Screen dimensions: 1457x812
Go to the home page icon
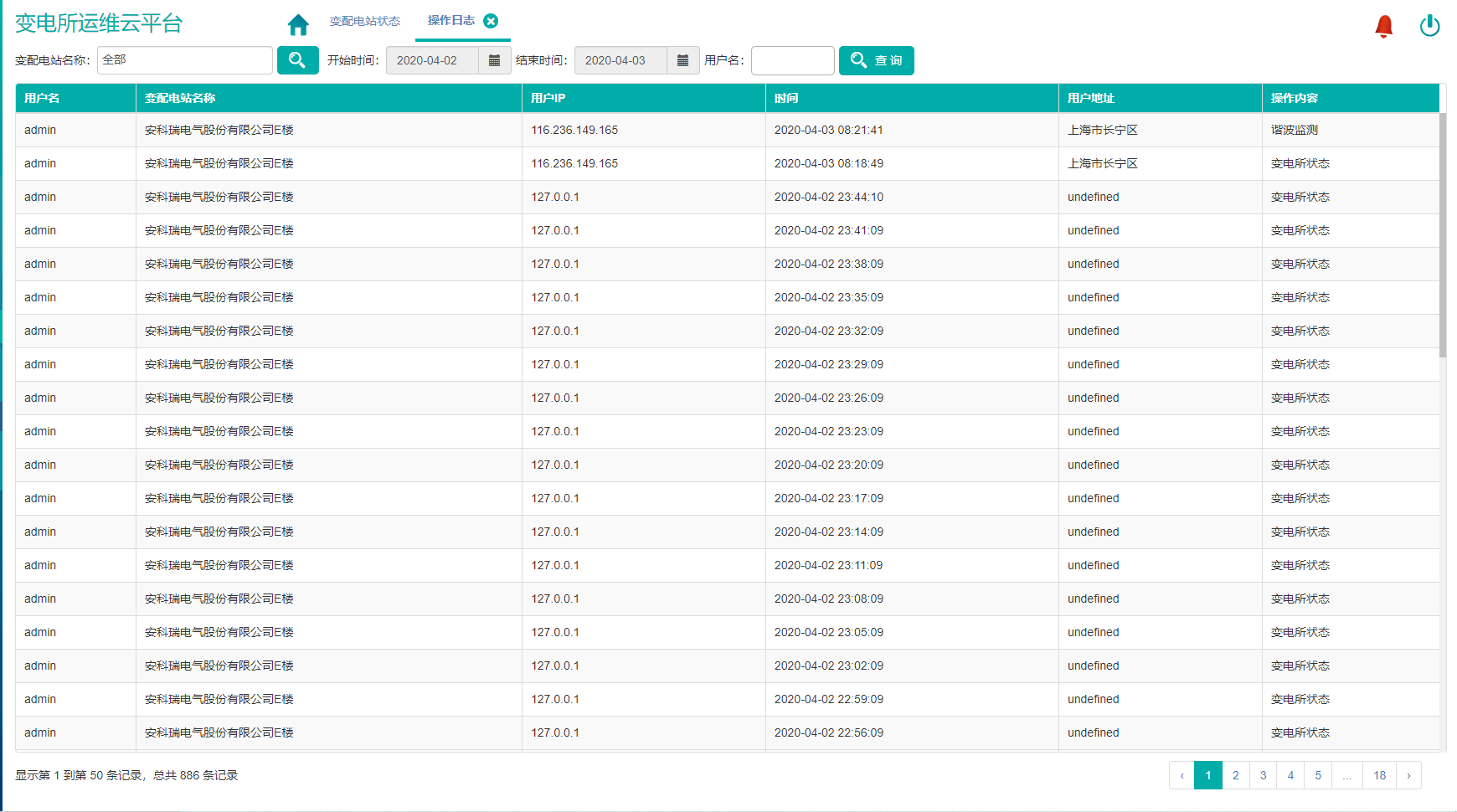click(298, 25)
